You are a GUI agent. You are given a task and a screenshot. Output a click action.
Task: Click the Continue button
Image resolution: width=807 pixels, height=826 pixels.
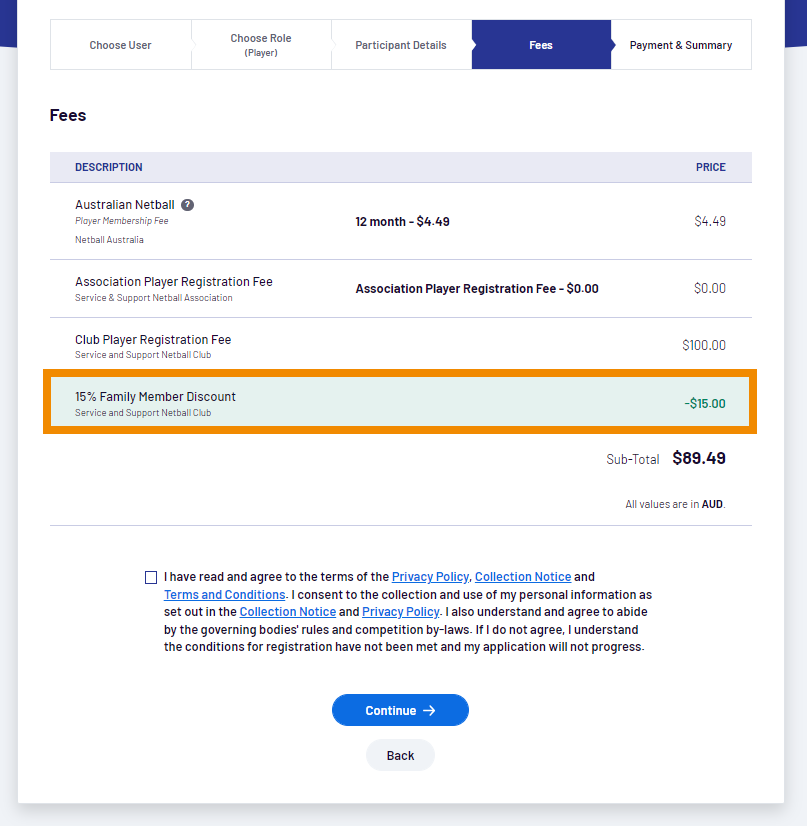400,710
